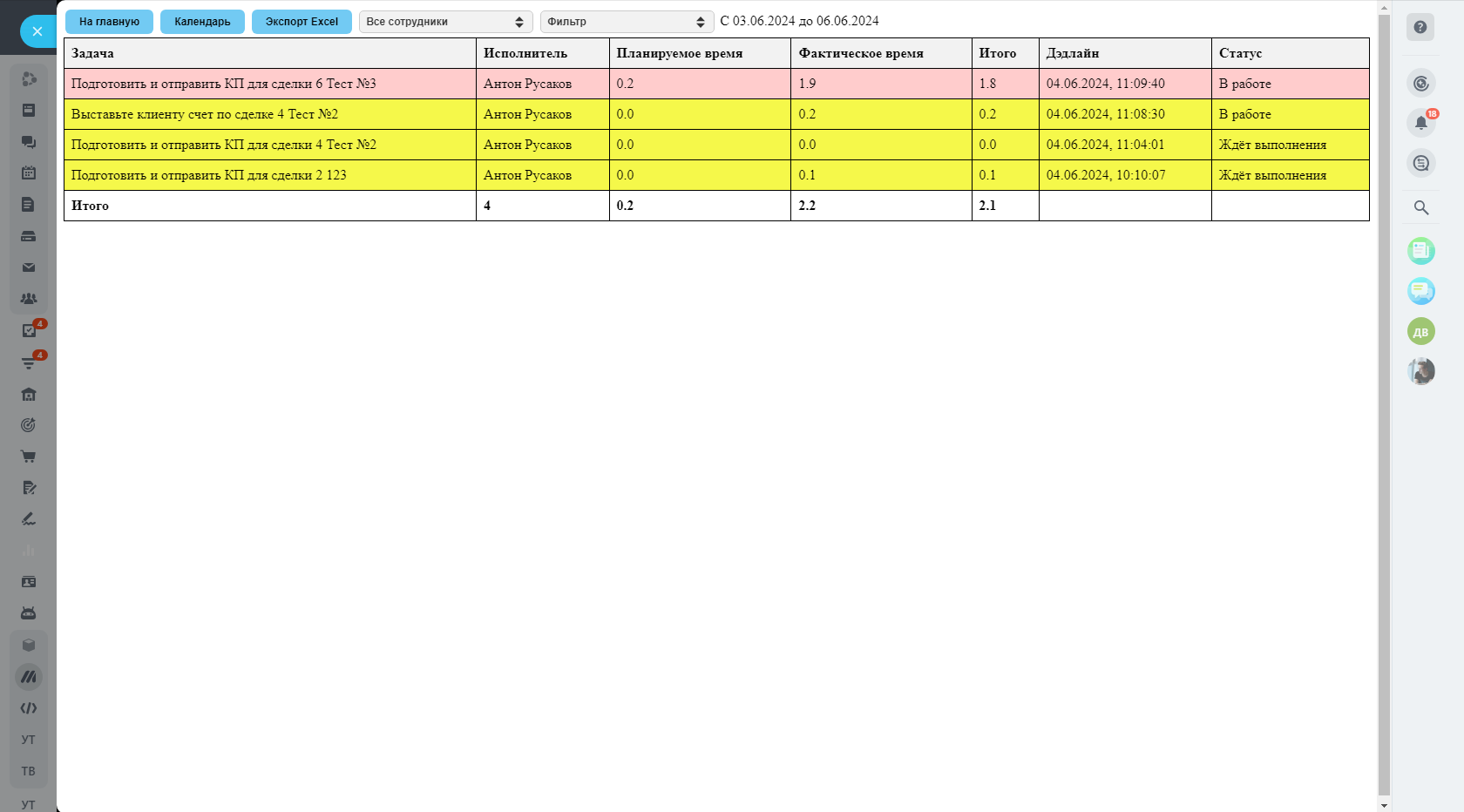The height and width of the screenshot is (812, 1464).
Task: Open the tasks checkbox icon with badge
Action: (x=29, y=331)
